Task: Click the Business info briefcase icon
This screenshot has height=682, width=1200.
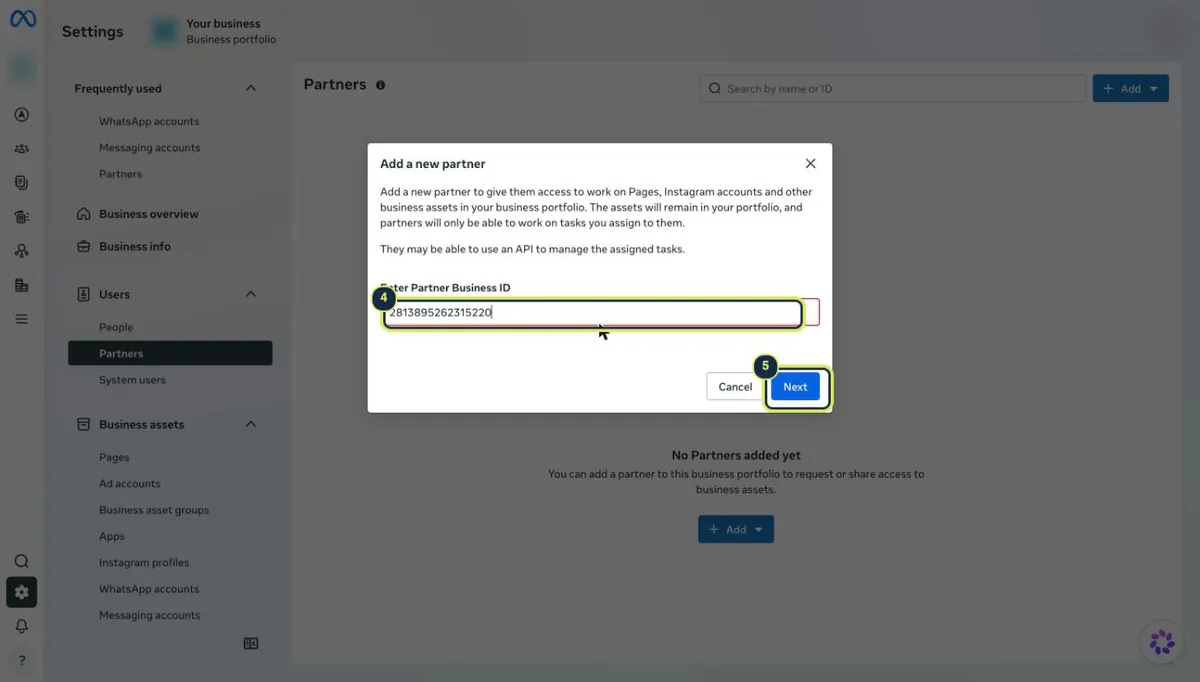Action: [85, 246]
